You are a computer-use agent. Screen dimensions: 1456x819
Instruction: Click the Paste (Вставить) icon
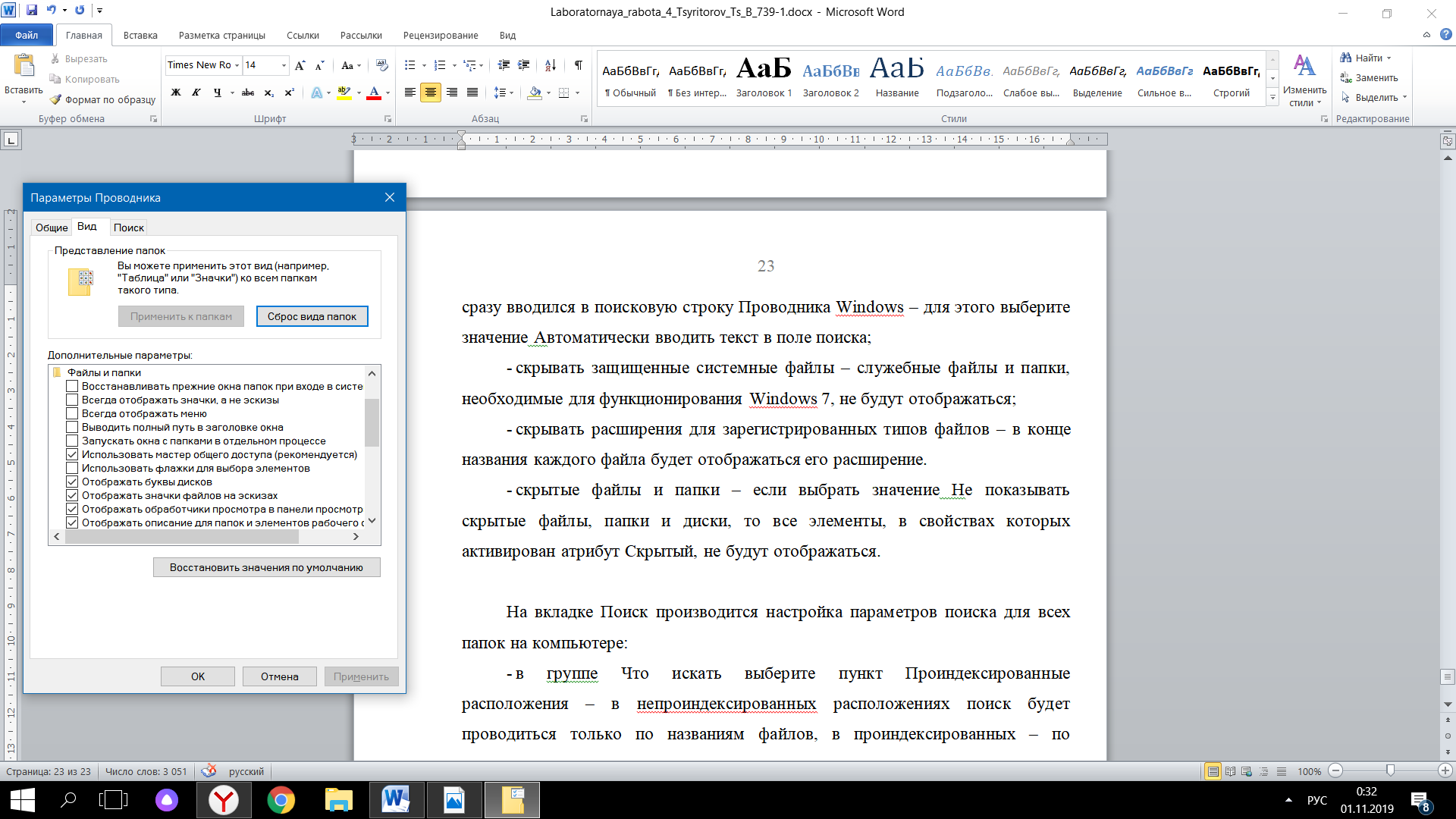pyautogui.click(x=24, y=66)
